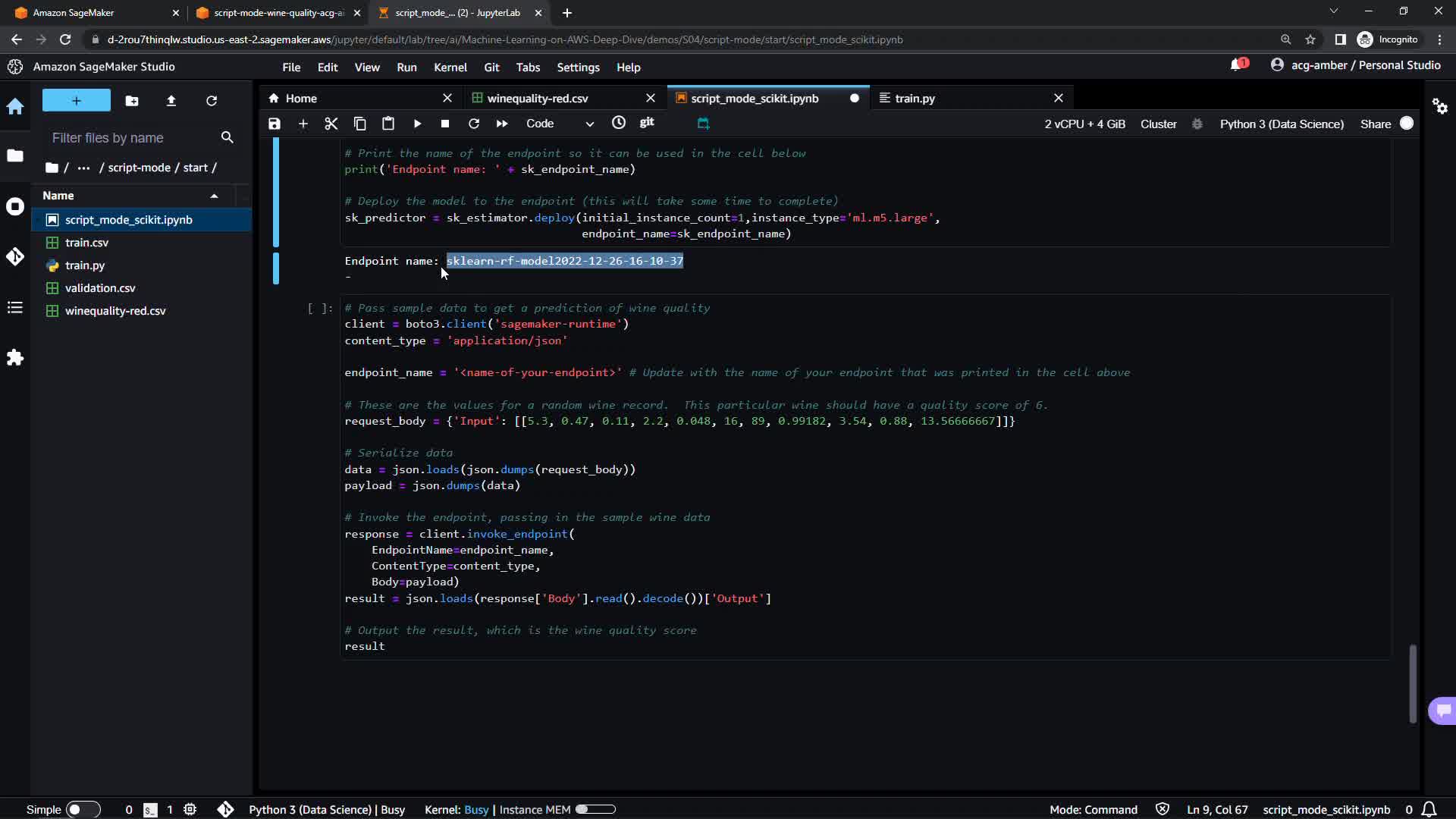Save the notebook with the save icon

[275, 124]
